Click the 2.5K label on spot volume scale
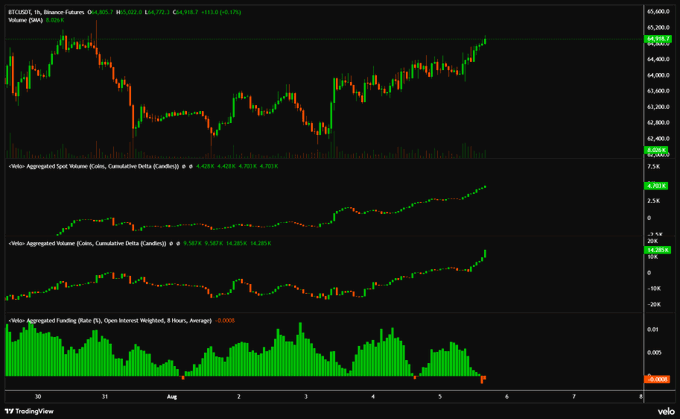 pyautogui.click(x=653, y=201)
